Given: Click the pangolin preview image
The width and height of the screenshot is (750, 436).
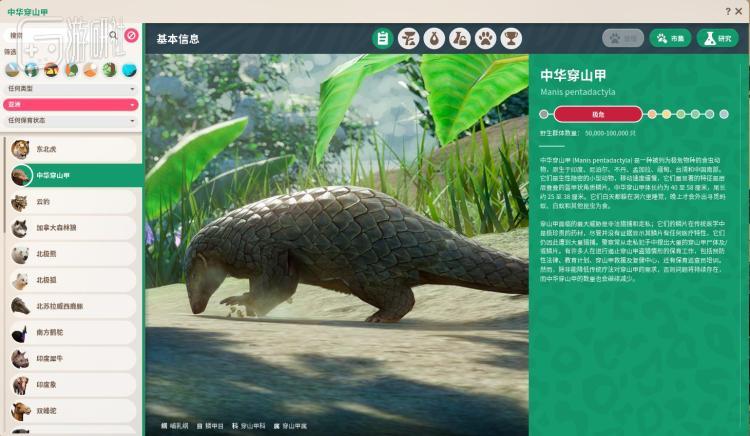Looking at the screenshot, I should pos(337,244).
